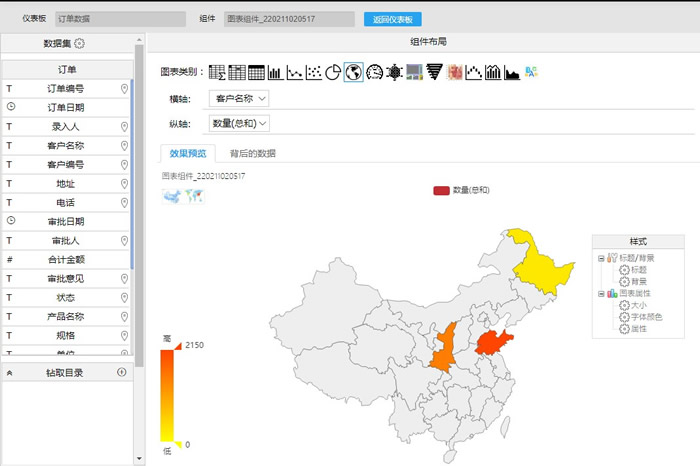
Task: Choose the map chart type icon
Action: coord(353,72)
